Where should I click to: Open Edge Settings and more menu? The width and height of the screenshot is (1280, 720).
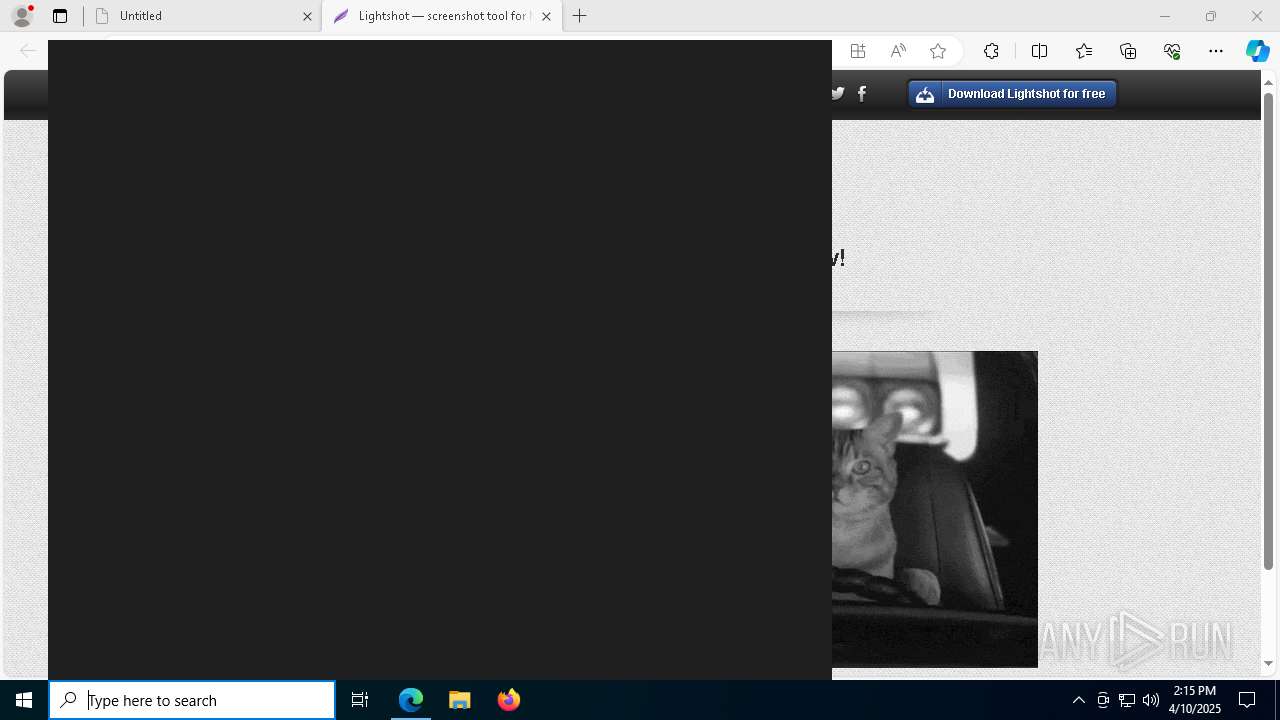tap(1216, 51)
